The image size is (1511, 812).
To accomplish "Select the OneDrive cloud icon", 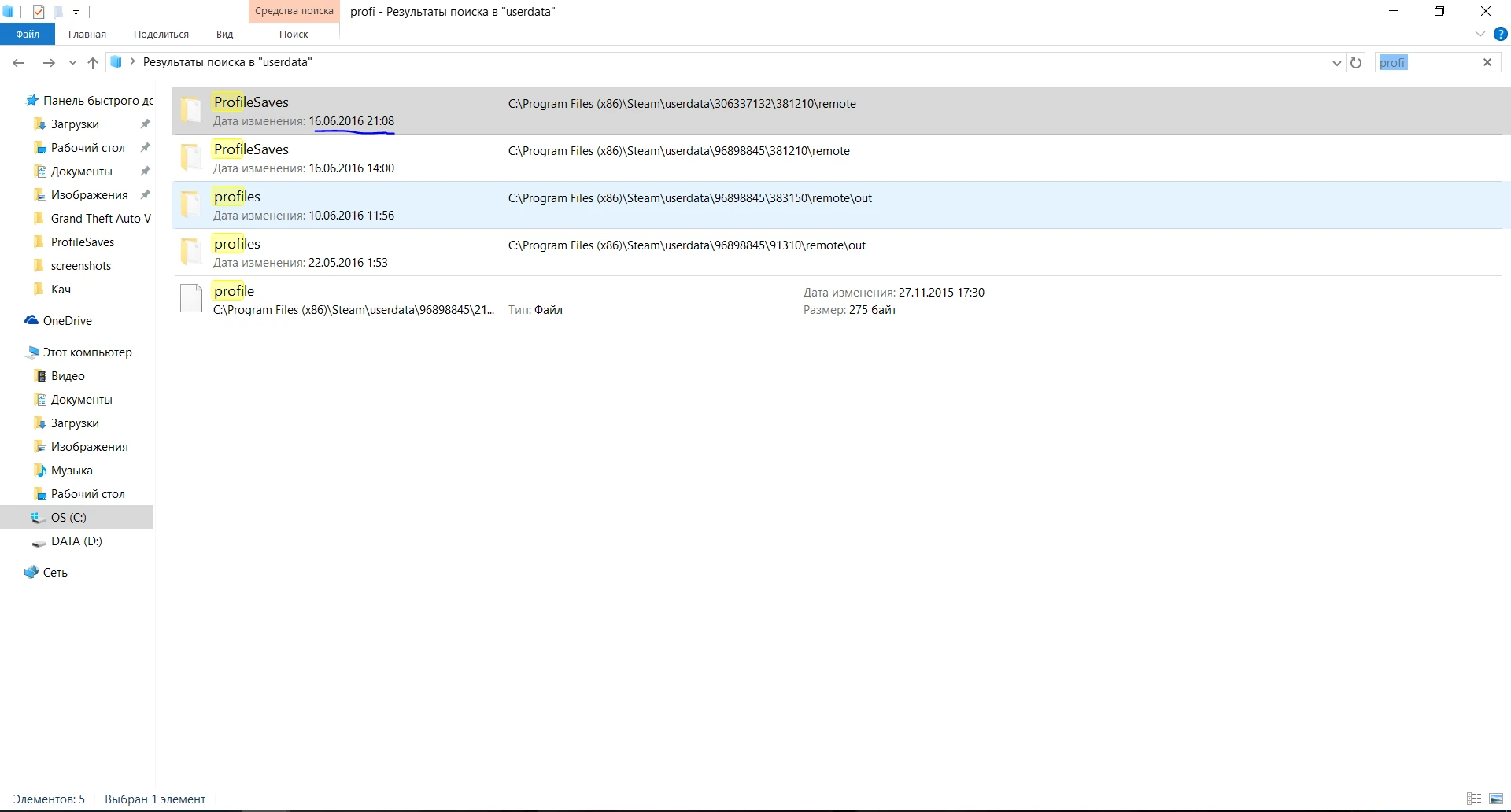I will tap(31, 320).
